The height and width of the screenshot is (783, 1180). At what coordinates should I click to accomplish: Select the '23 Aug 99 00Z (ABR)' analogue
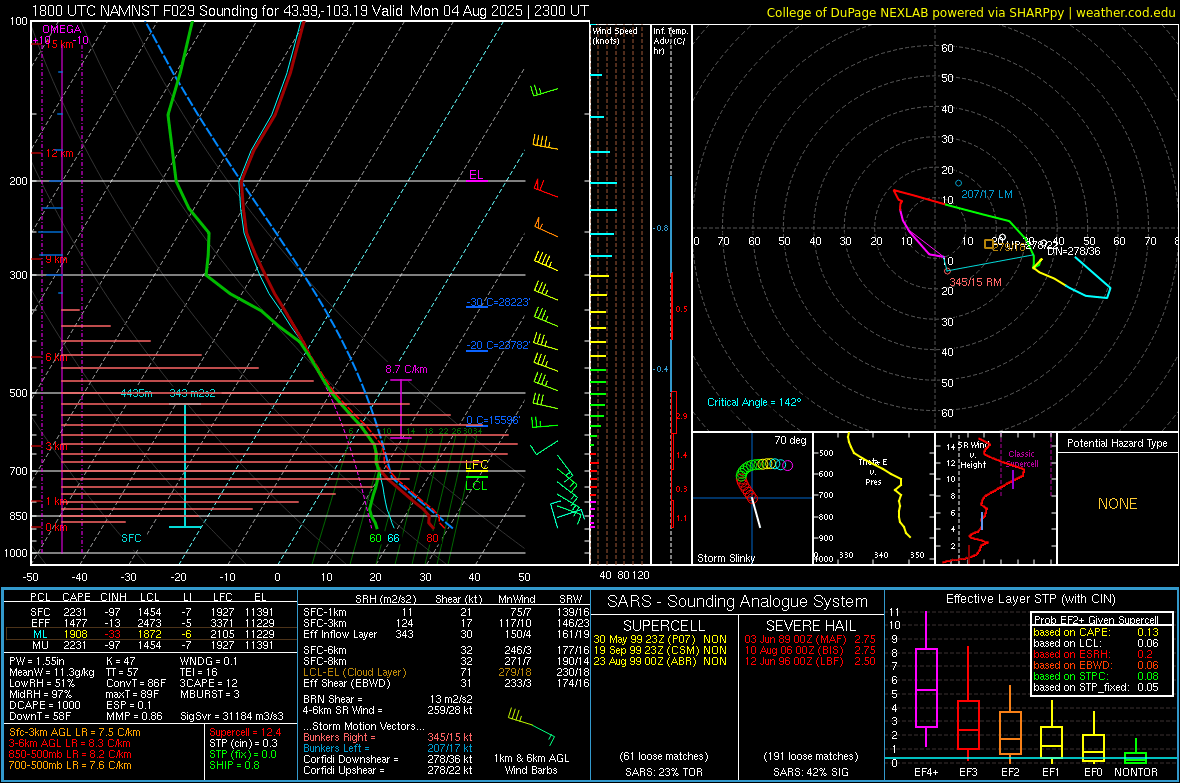660,661
